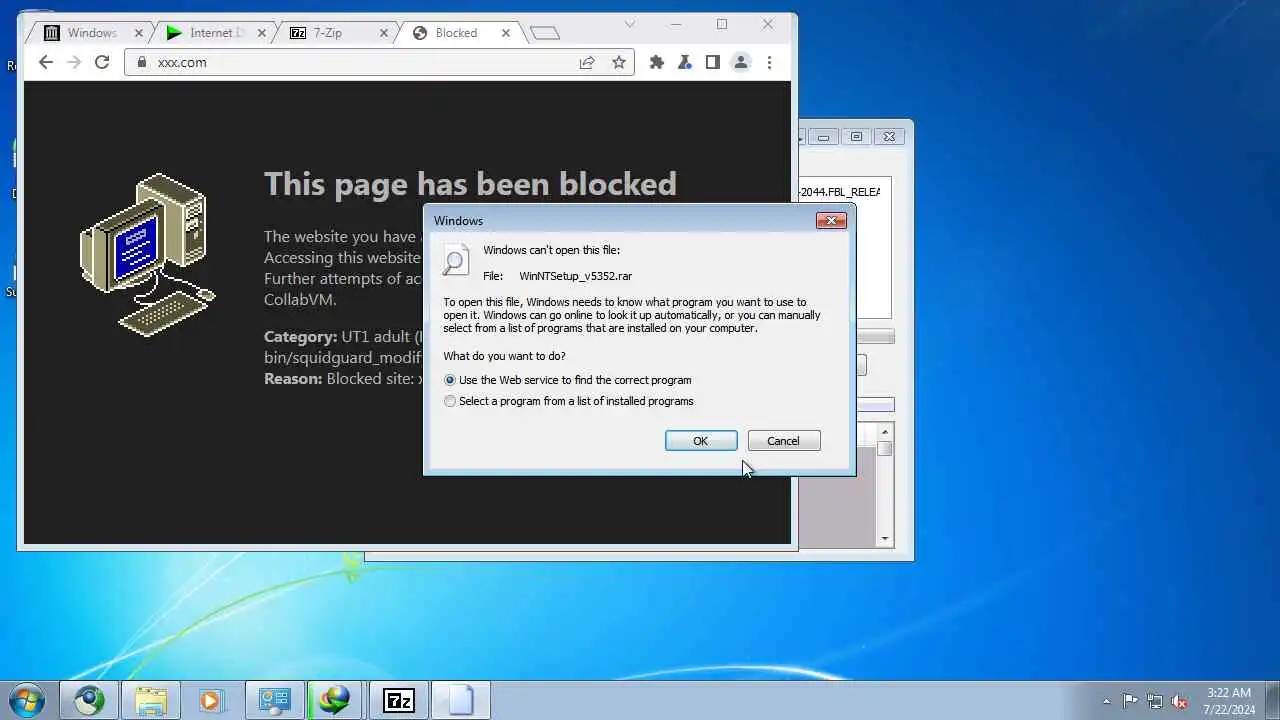Select the Blocked browser tab
1280x720 pixels.
[456, 33]
